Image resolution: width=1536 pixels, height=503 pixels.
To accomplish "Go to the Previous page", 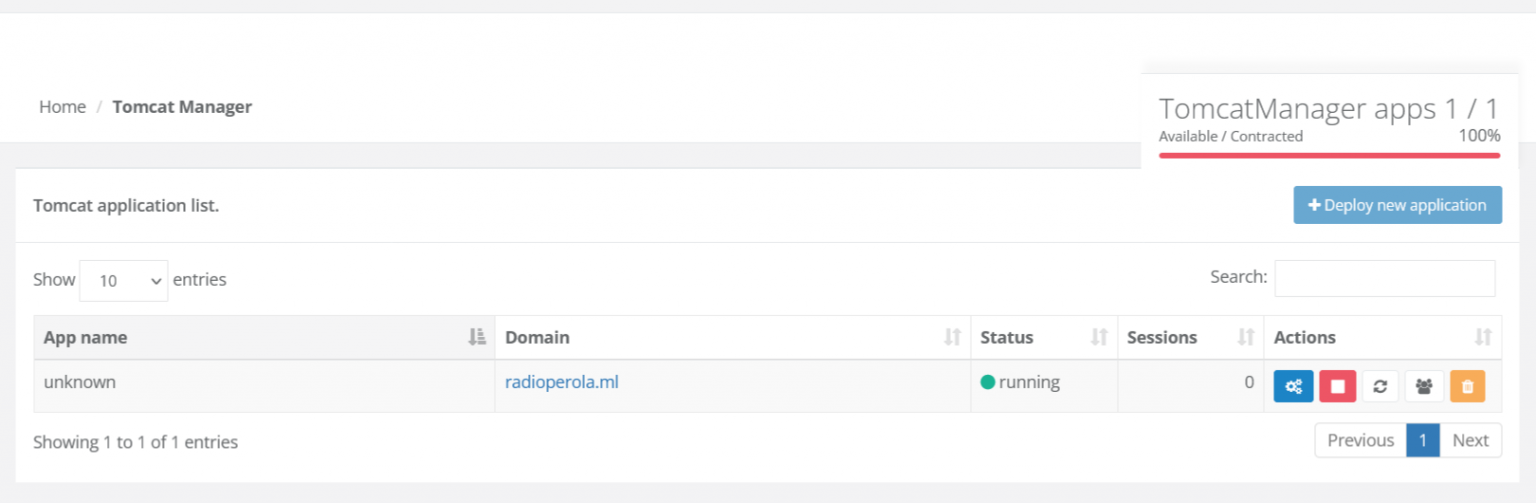I will (1360, 440).
